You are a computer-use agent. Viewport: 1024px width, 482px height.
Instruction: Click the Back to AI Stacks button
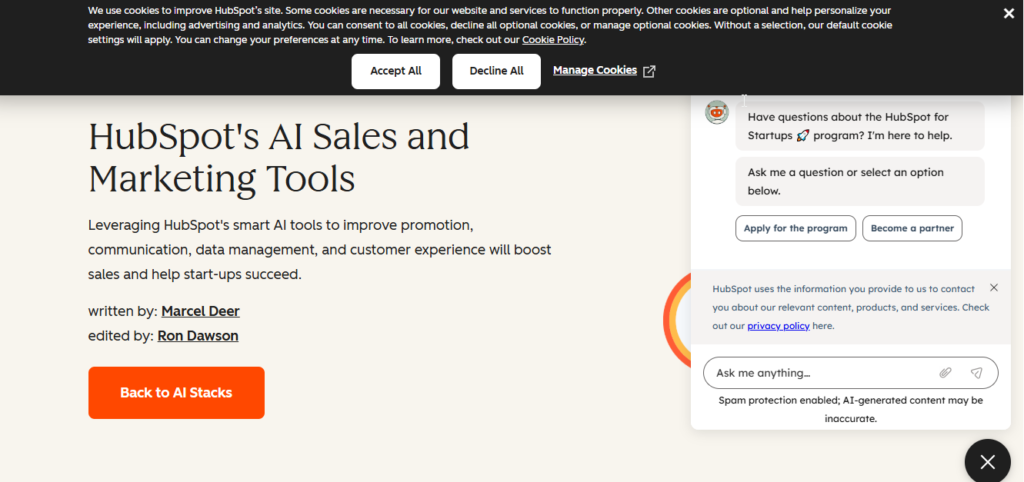pos(176,393)
